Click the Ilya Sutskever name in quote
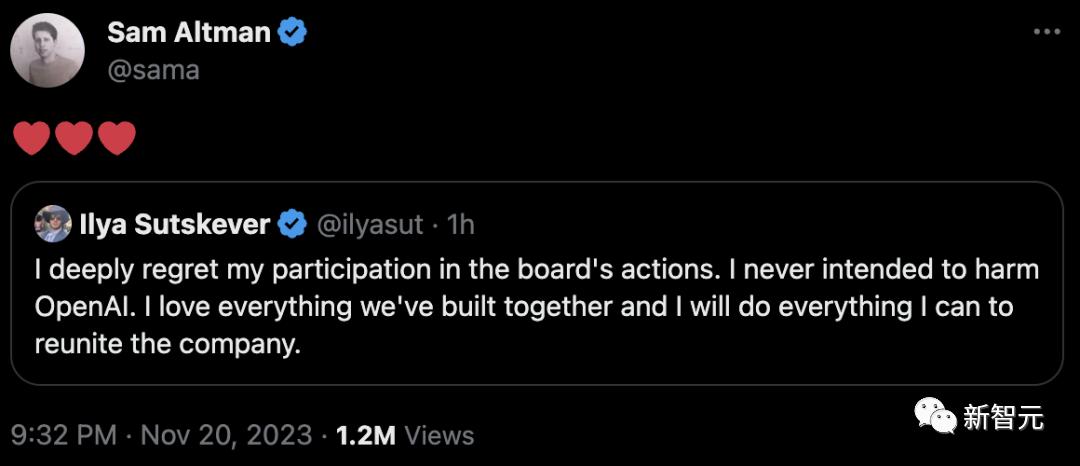The height and width of the screenshot is (466, 1080). (x=174, y=224)
